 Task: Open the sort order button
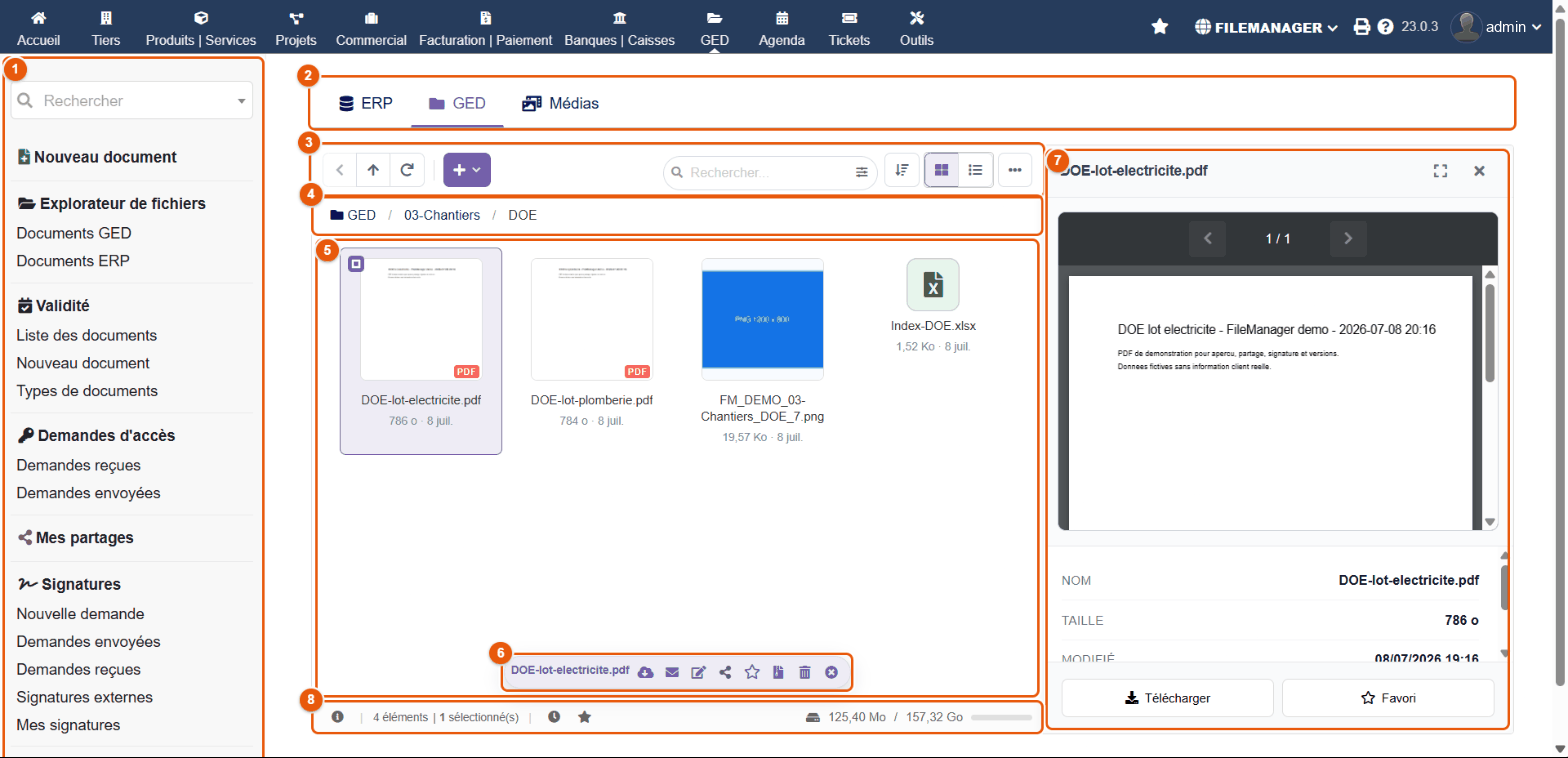[902, 170]
